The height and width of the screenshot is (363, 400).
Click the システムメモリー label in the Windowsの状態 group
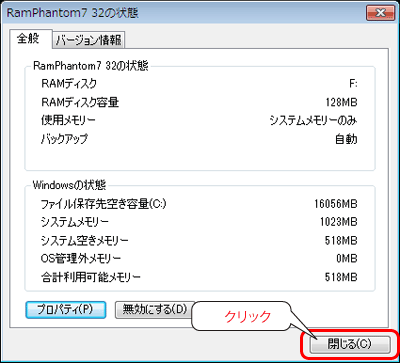pyautogui.click(x=75, y=222)
